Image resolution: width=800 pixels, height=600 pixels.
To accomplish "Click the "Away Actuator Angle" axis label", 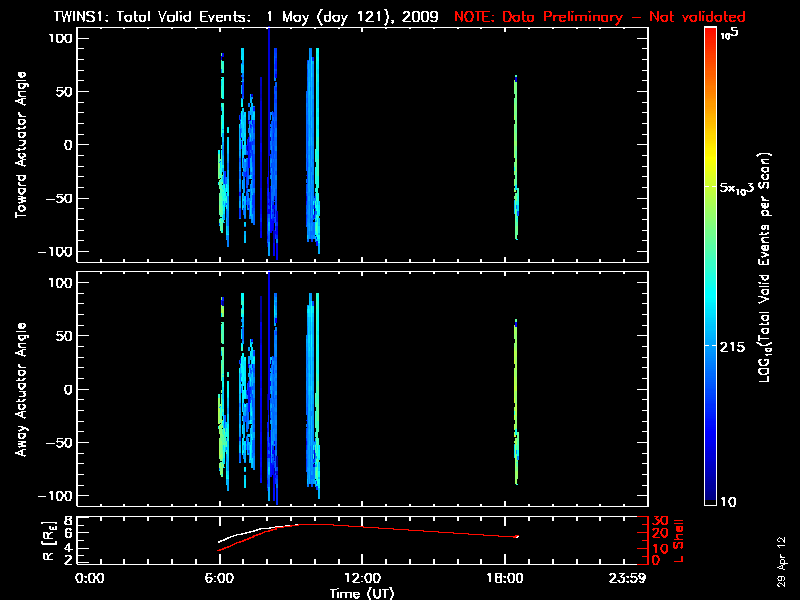I will (19, 390).
